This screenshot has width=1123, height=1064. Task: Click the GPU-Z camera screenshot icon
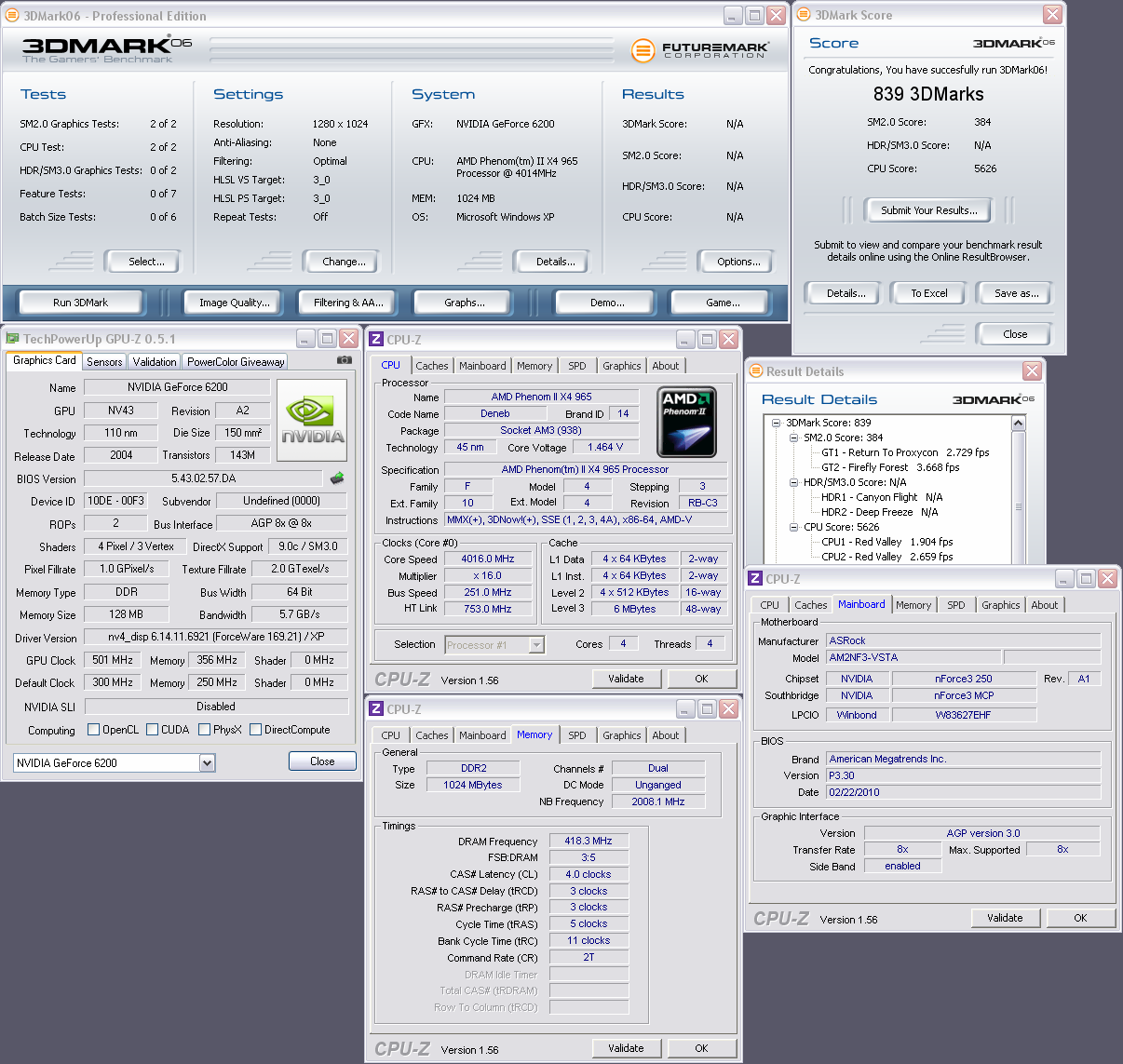click(x=344, y=360)
